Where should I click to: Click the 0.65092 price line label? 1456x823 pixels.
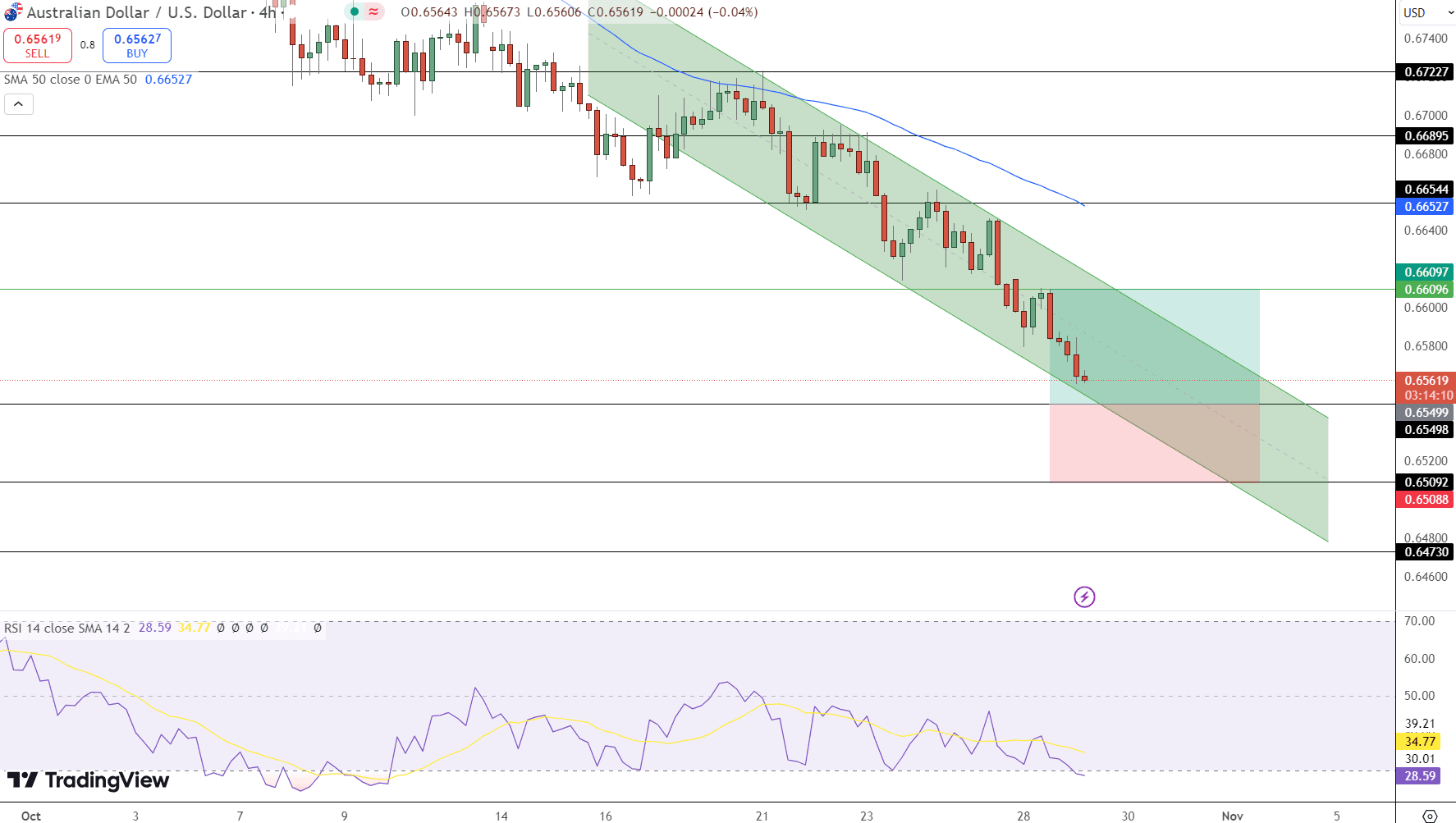(x=1425, y=482)
